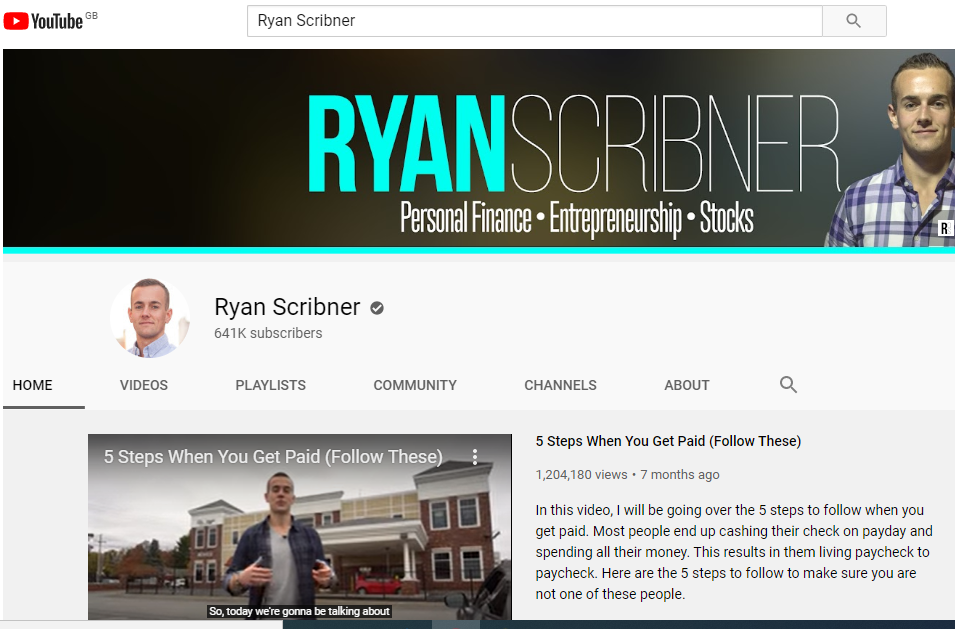Click Ryan Scribner's round profile avatar
Image resolution: width=955 pixels, height=629 pixels.
click(150, 317)
